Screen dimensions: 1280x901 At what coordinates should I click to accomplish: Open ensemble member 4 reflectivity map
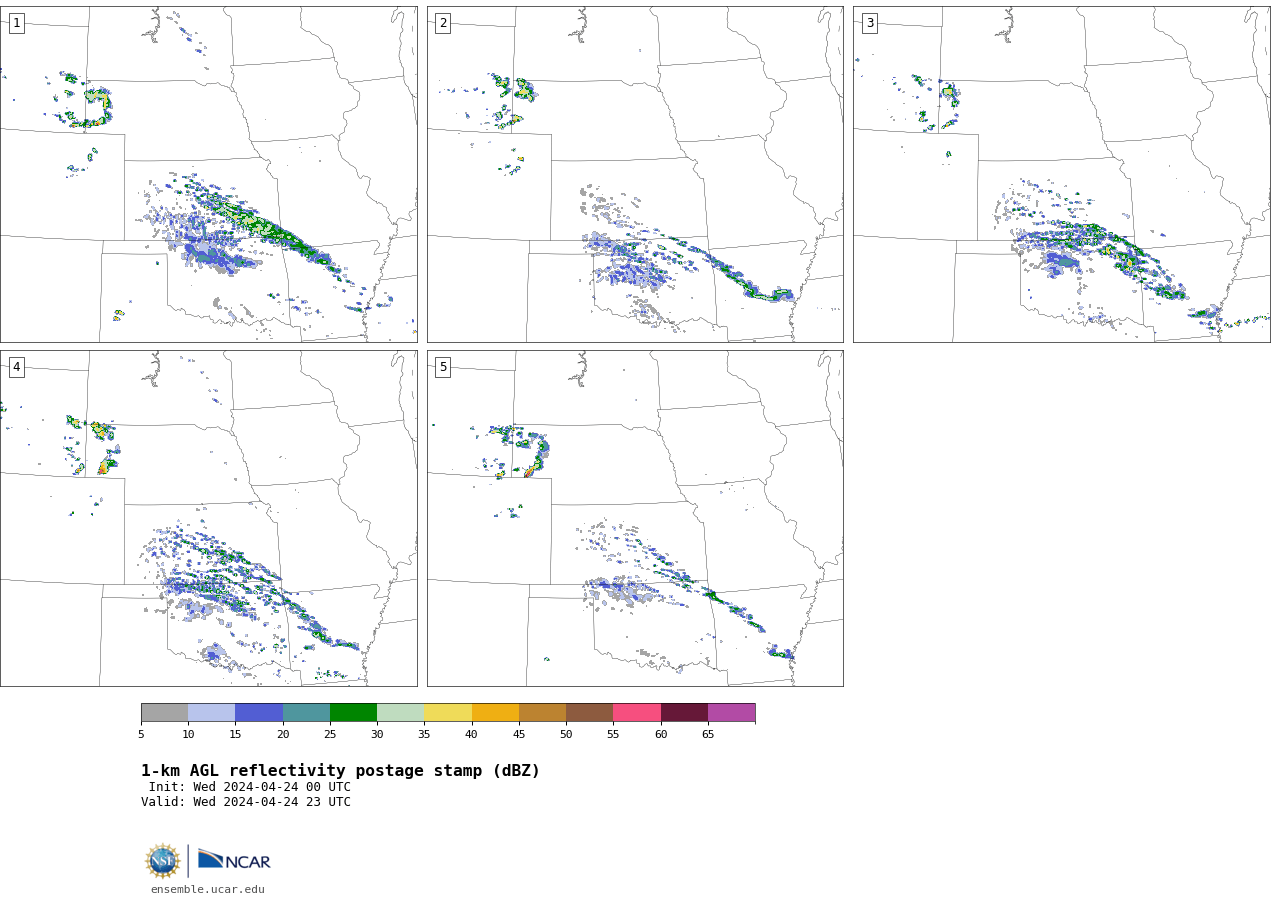[x=208, y=518]
